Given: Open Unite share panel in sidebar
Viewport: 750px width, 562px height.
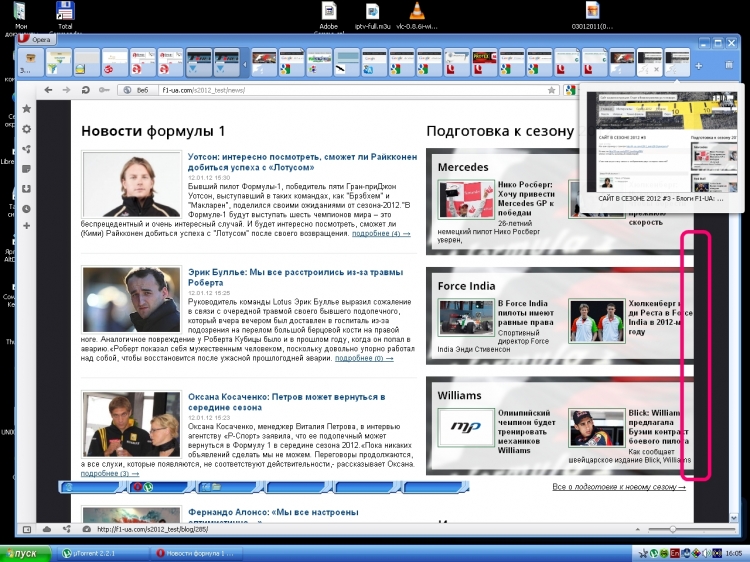Looking at the screenshot, I should pos(27,149).
